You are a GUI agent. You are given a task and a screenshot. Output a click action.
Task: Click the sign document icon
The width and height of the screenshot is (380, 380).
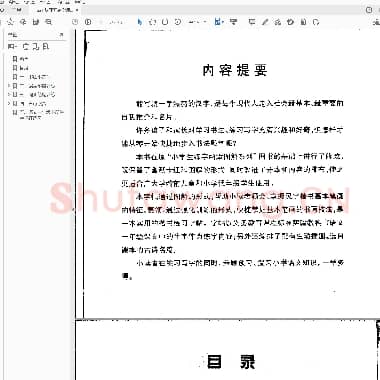tap(278, 22)
